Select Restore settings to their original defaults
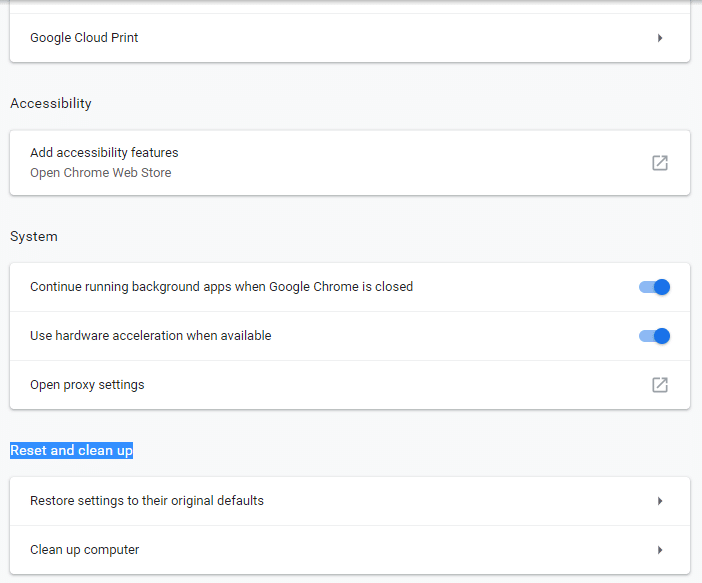Viewport: 702px width, 583px height. pos(147,501)
